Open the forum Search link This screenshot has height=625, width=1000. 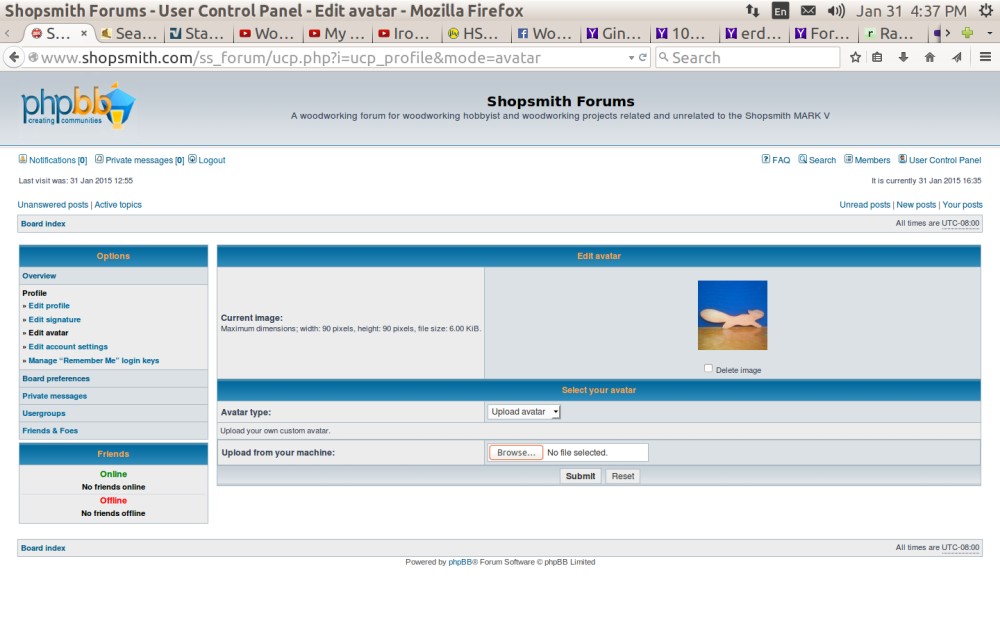point(822,160)
